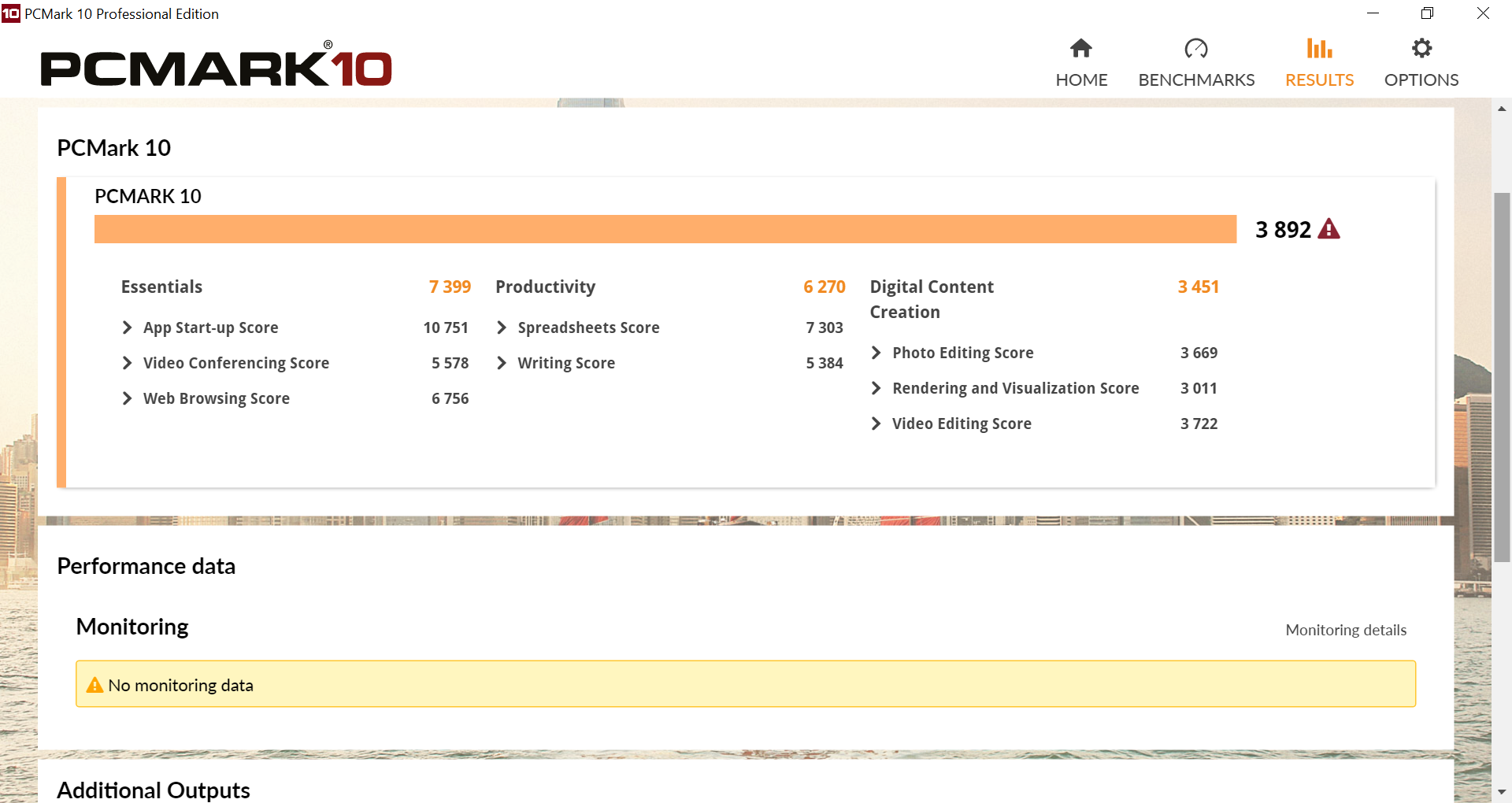Click the Performance data heading
The width and height of the screenshot is (1512, 803).
coord(146,566)
